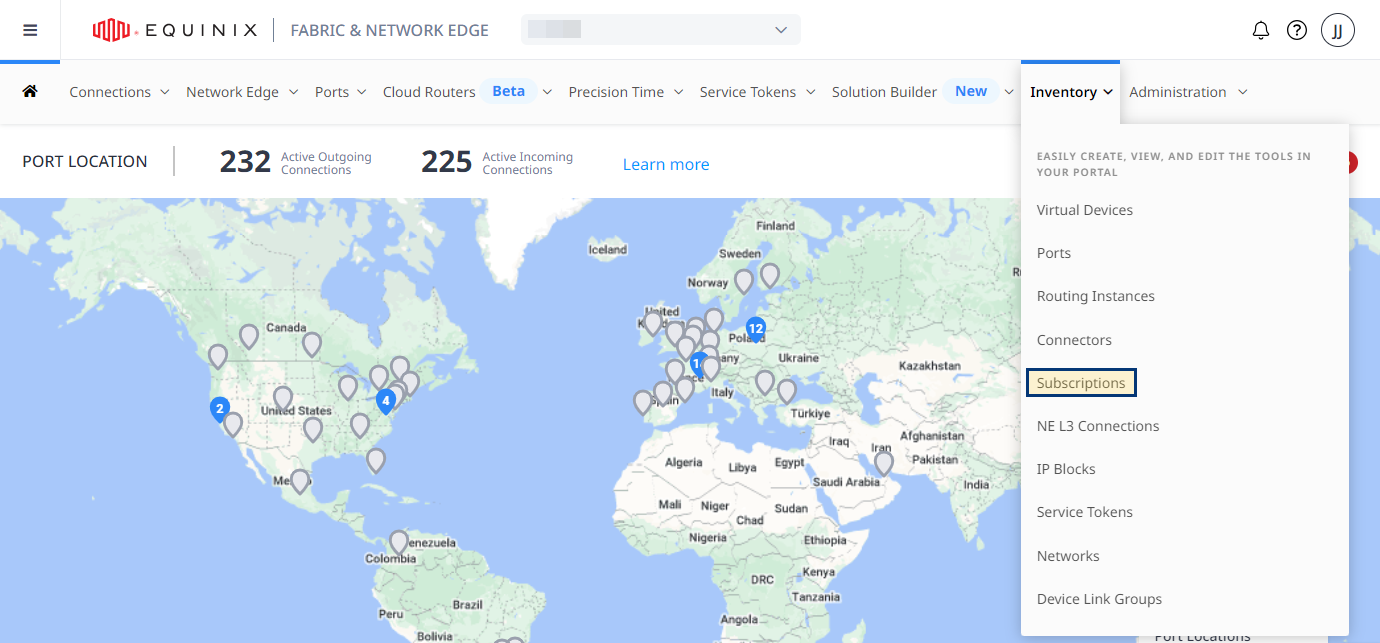Go to the home icon

coord(30,91)
